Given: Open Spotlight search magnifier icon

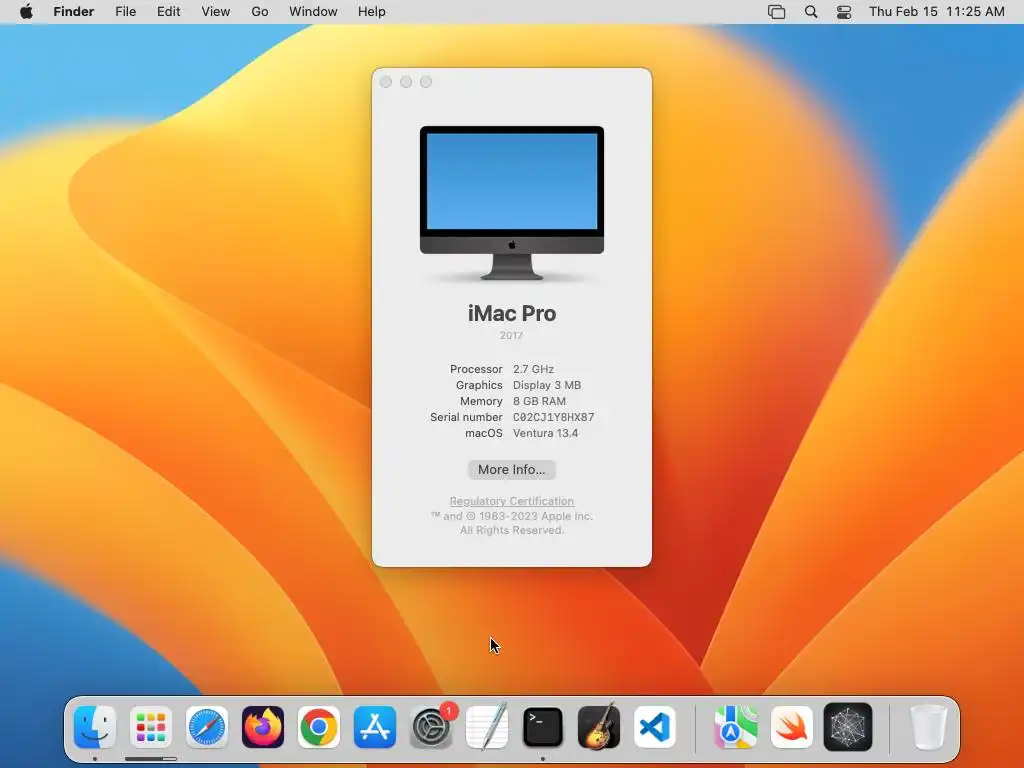Looking at the screenshot, I should [x=810, y=12].
